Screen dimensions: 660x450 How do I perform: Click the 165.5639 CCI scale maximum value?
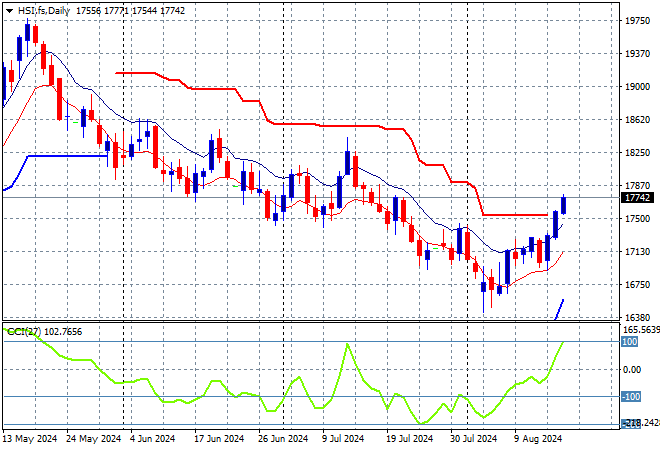641,330
